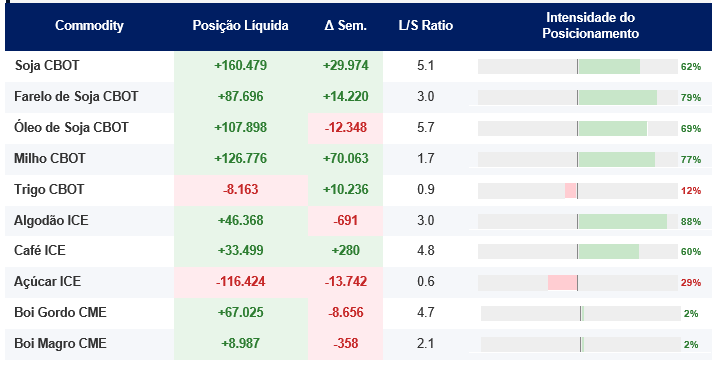Click the Milho CBOT 77% percentage label
The image size is (719, 366).
[691, 160]
